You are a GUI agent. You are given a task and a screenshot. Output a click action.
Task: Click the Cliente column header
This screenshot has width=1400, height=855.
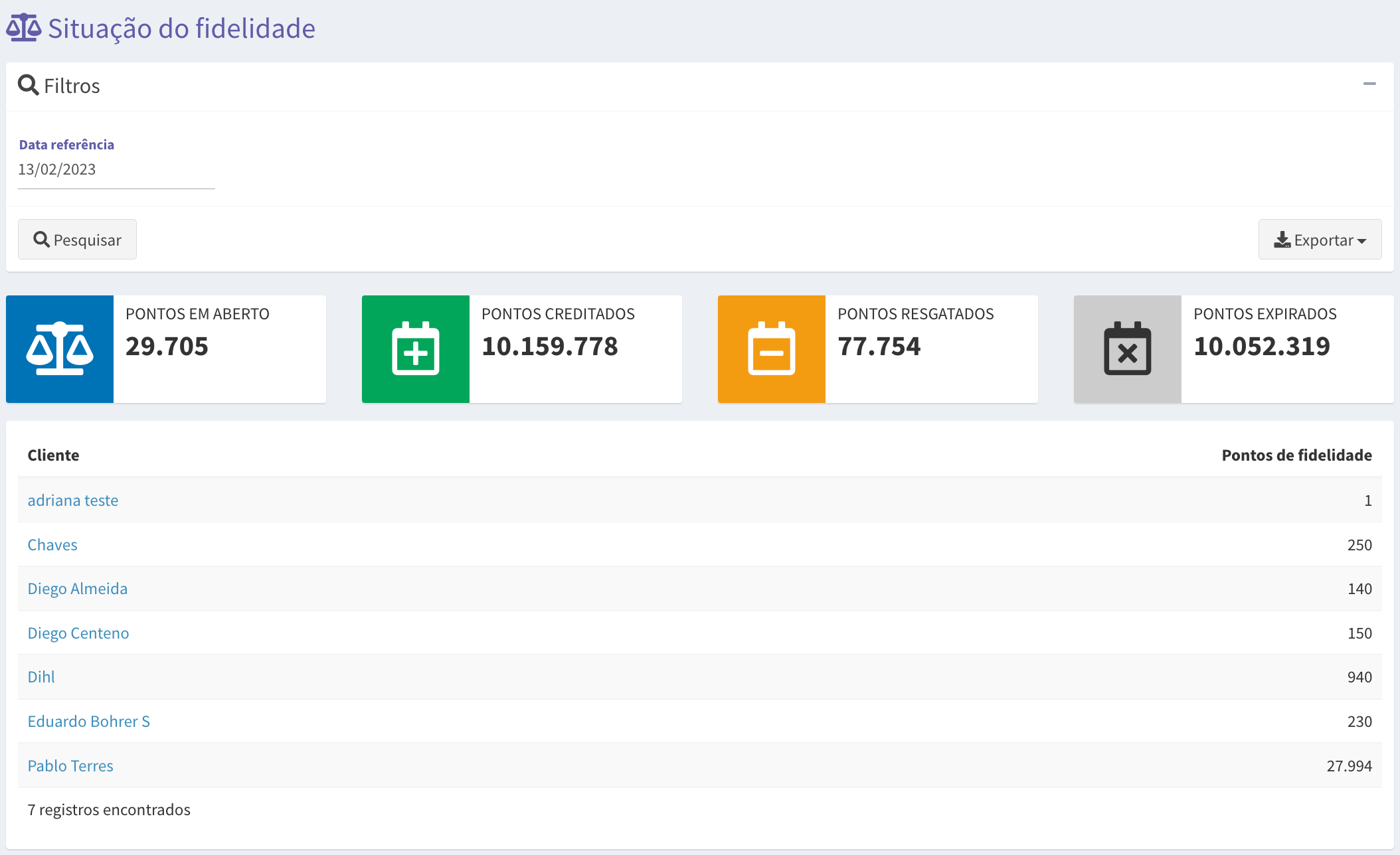coord(53,455)
